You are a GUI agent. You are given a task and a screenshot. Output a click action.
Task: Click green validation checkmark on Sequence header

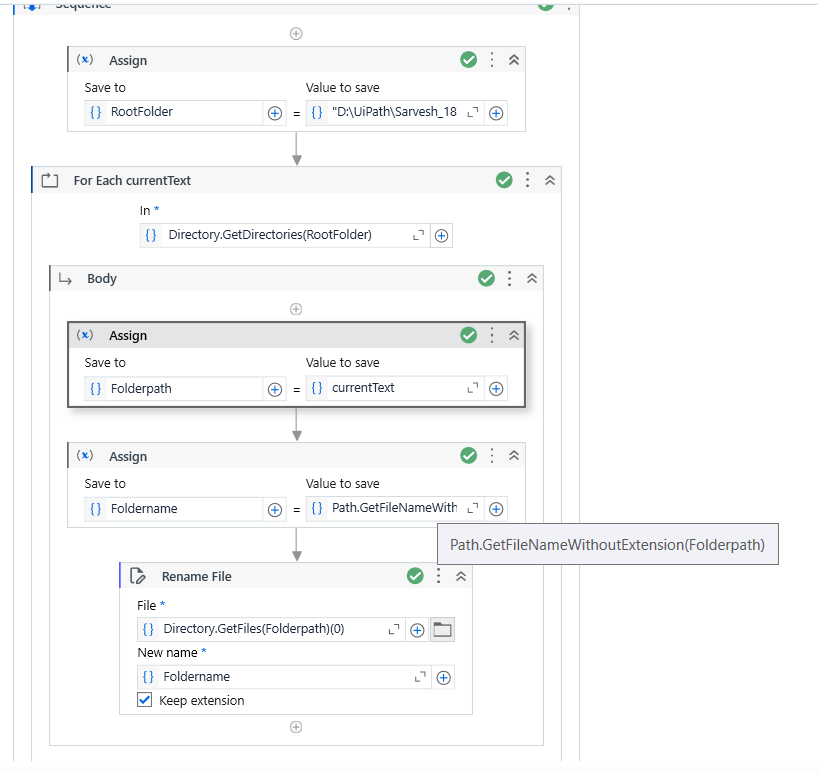point(545,5)
